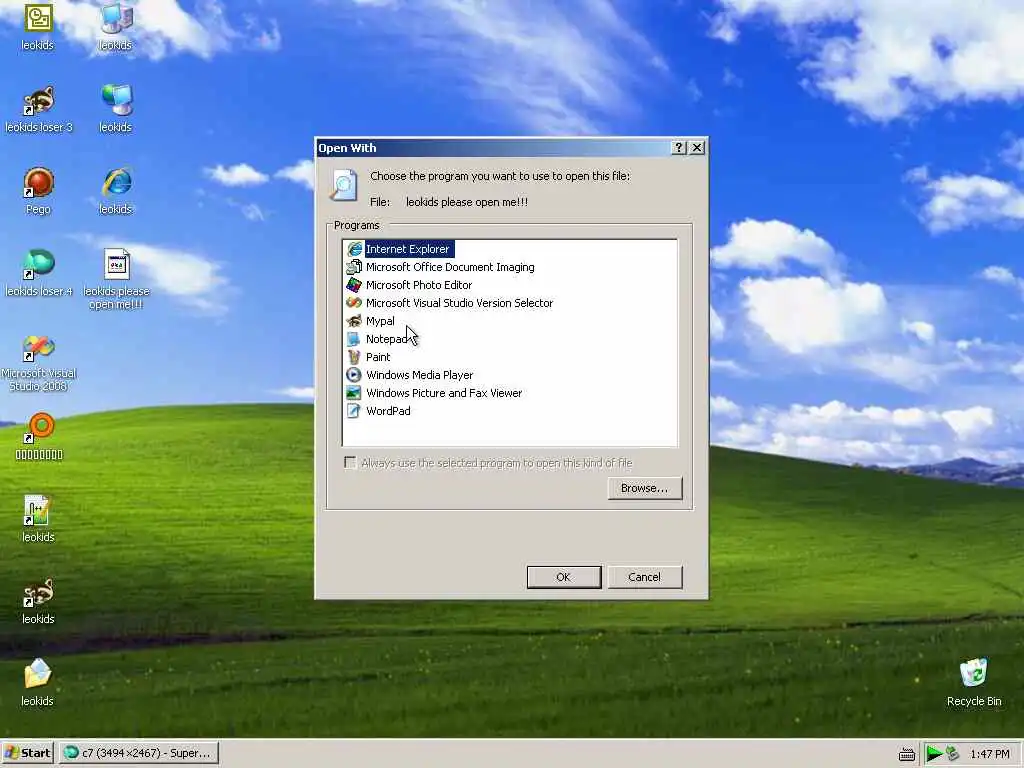Confirm with the OK button

(x=564, y=577)
